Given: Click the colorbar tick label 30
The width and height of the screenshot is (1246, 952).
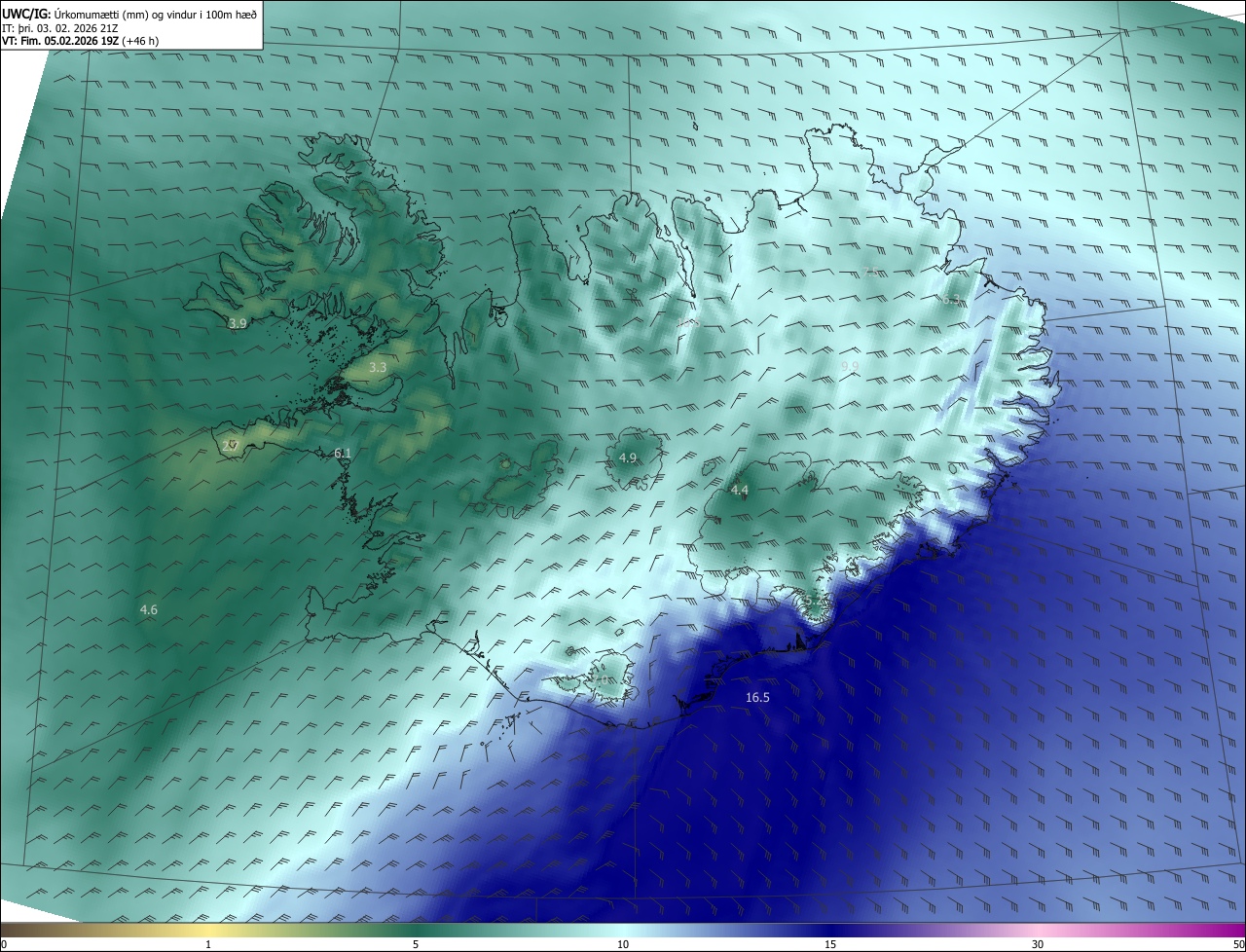Looking at the screenshot, I should (x=1038, y=944).
